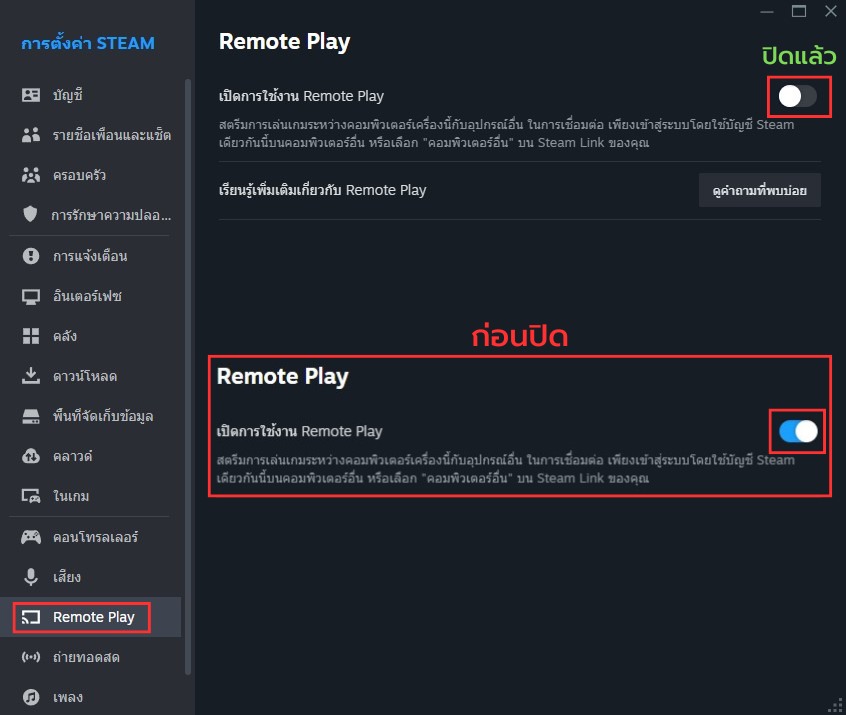Click the ดูคำถามที่พบบ่อย button
The width and height of the screenshot is (846, 715).
click(759, 190)
